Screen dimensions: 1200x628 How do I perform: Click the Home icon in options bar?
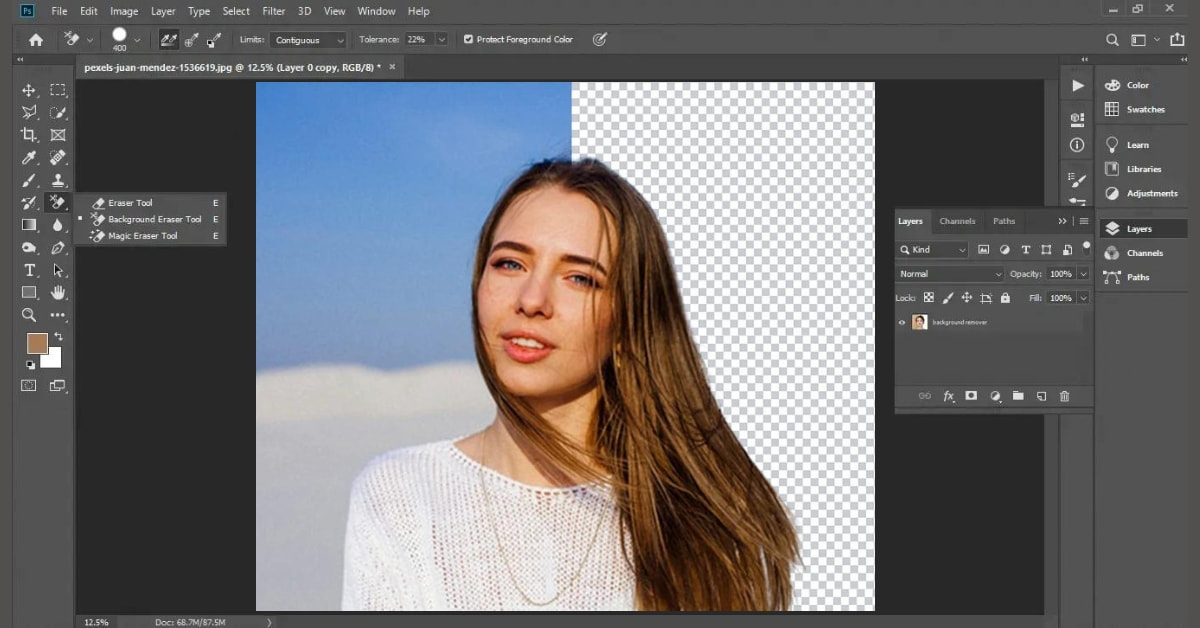click(36, 40)
